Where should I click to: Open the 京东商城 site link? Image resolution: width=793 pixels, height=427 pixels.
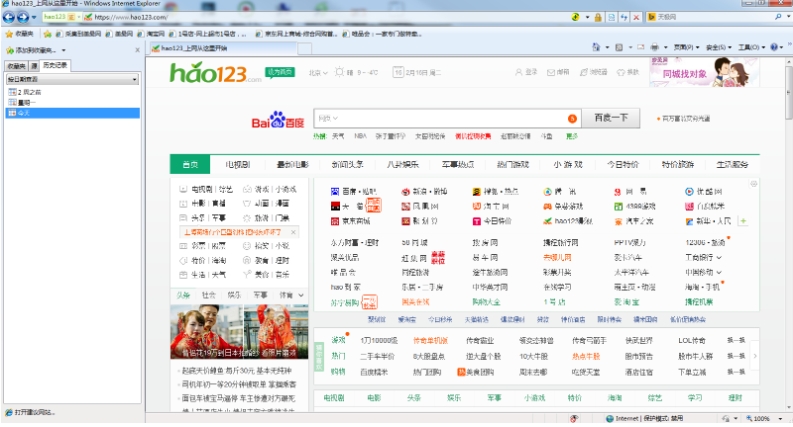(x=351, y=221)
